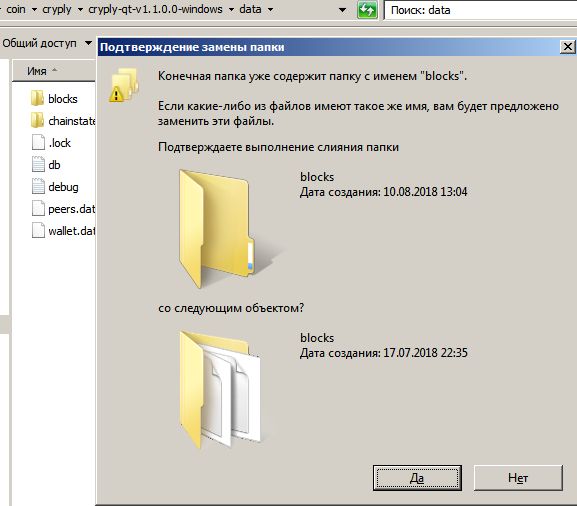Select the .lock file icon
The height and width of the screenshot is (506, 577).
coord(38,142)
